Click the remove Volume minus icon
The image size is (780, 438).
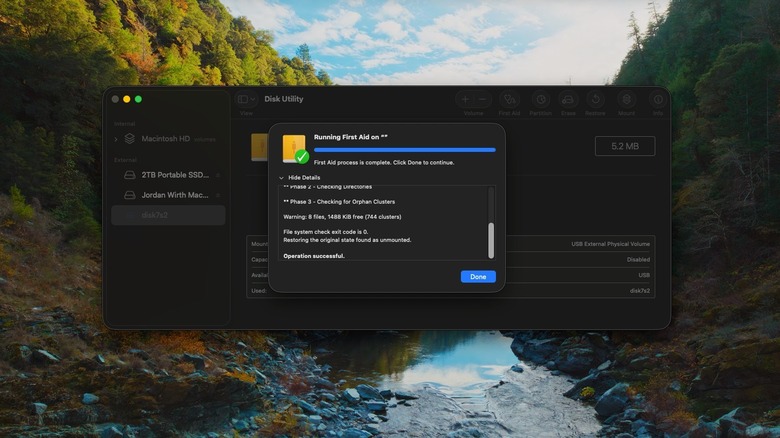pos(482,100)
